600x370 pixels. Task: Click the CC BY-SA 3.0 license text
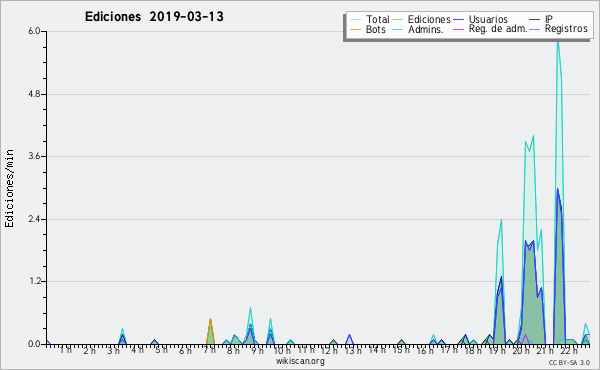click(569, 362)
